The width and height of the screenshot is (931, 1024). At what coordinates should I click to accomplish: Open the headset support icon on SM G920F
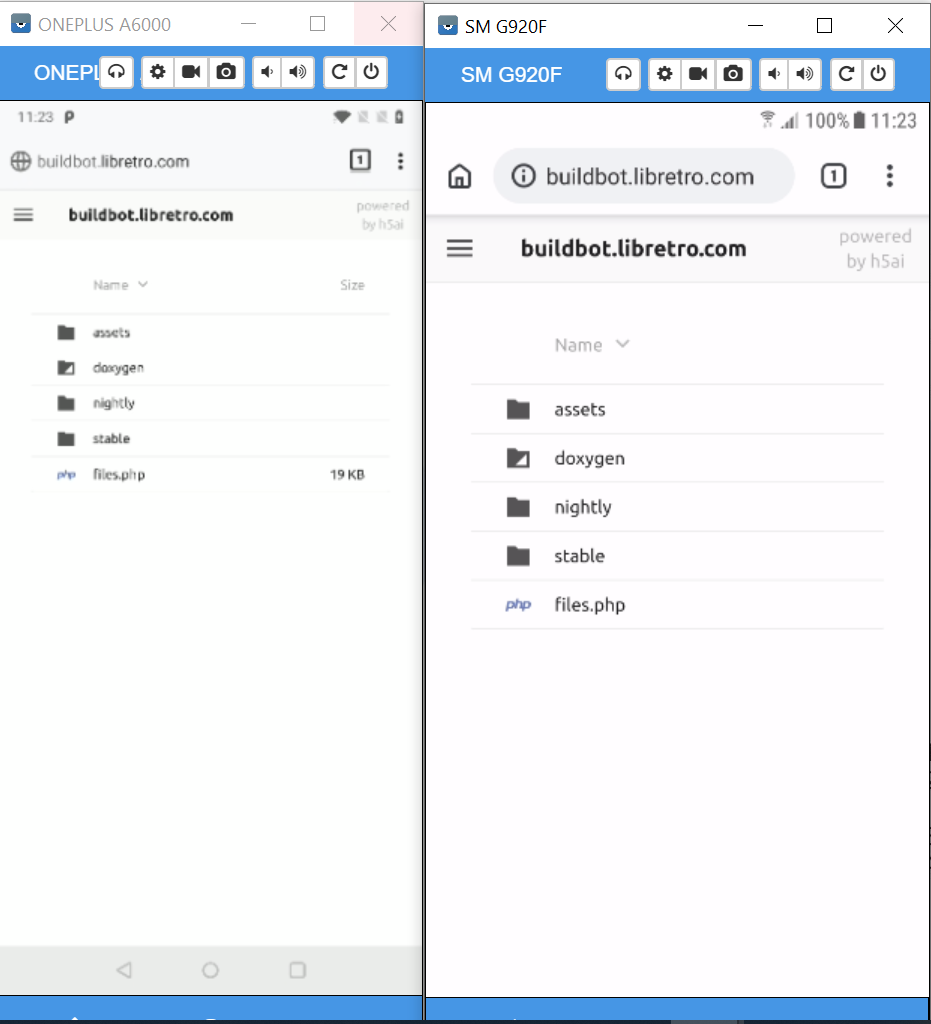623,74
